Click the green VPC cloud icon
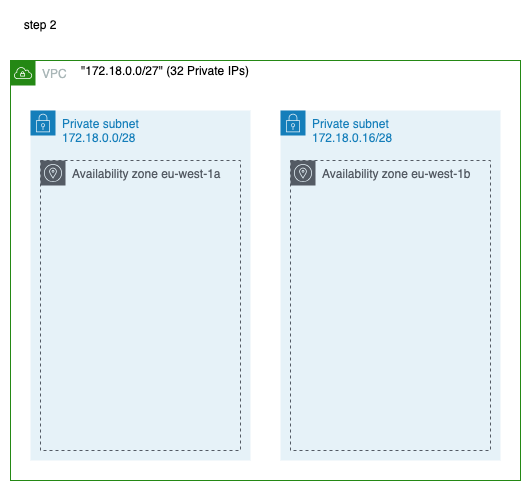 coord(23,73)
